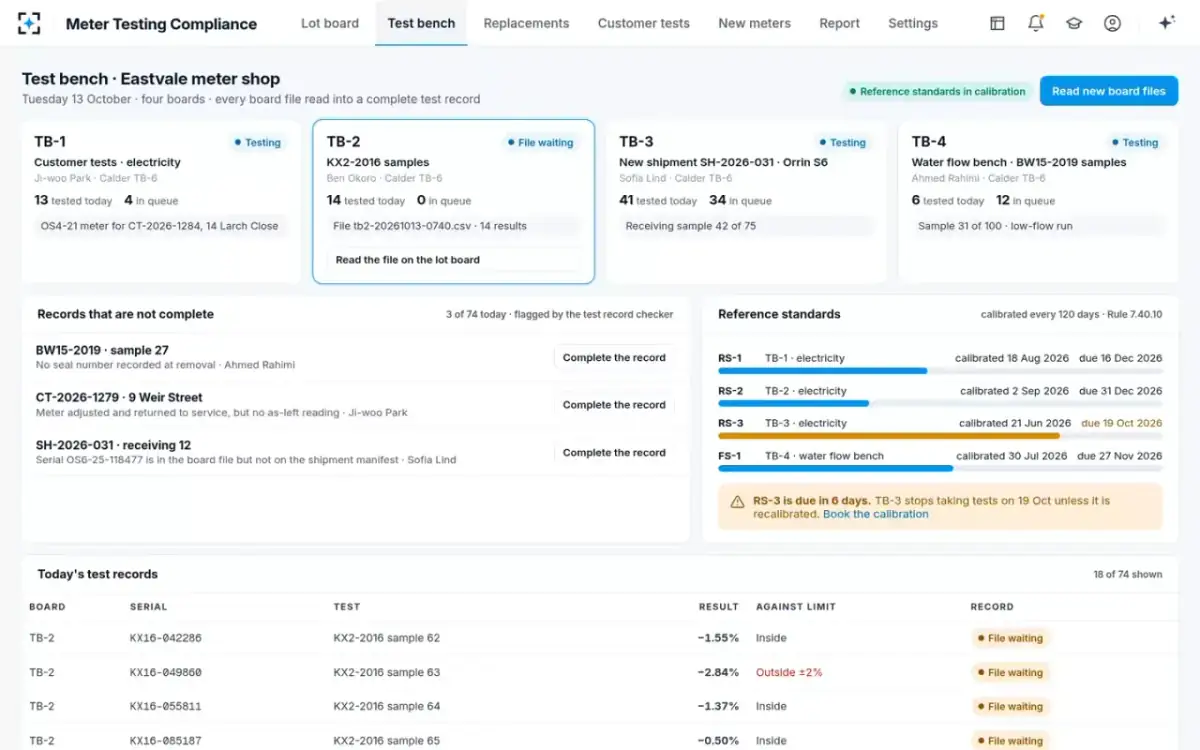Click the SERIAL column header
1200x750 pixels.
pyautogui.click(x=149, y=607)
